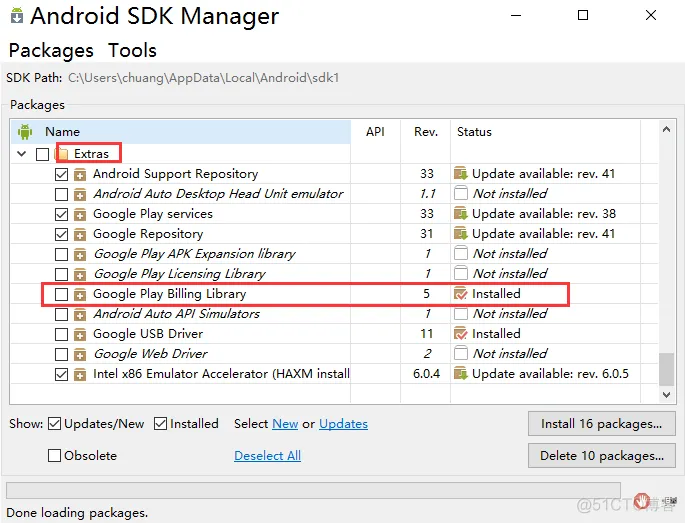Uncheck Intel x86 Emulator Accelerator checkbox
685x523 pixels.
[x=62, y=374]
